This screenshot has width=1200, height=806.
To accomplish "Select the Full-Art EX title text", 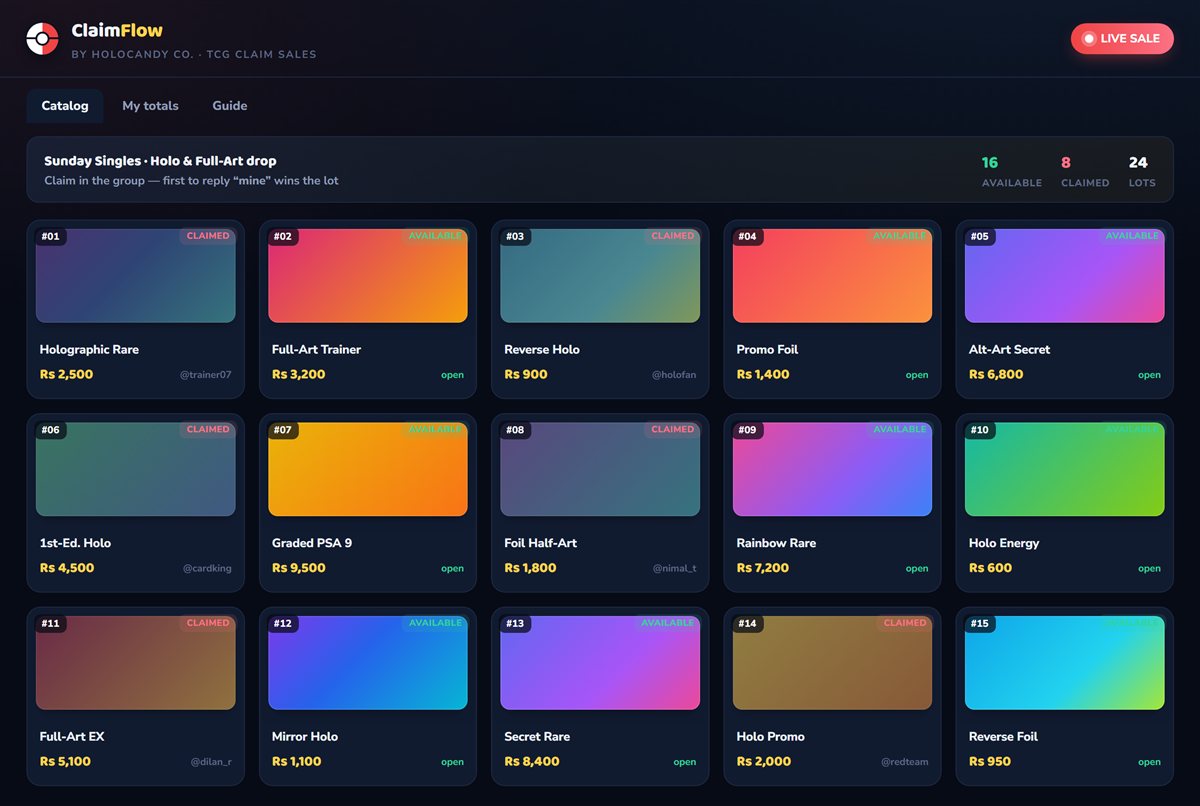I will pos(72,737).
